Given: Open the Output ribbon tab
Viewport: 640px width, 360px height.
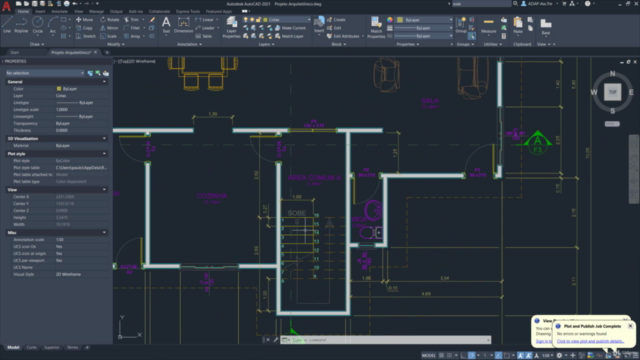Looking at the screenshot, I should coord(116,11).
